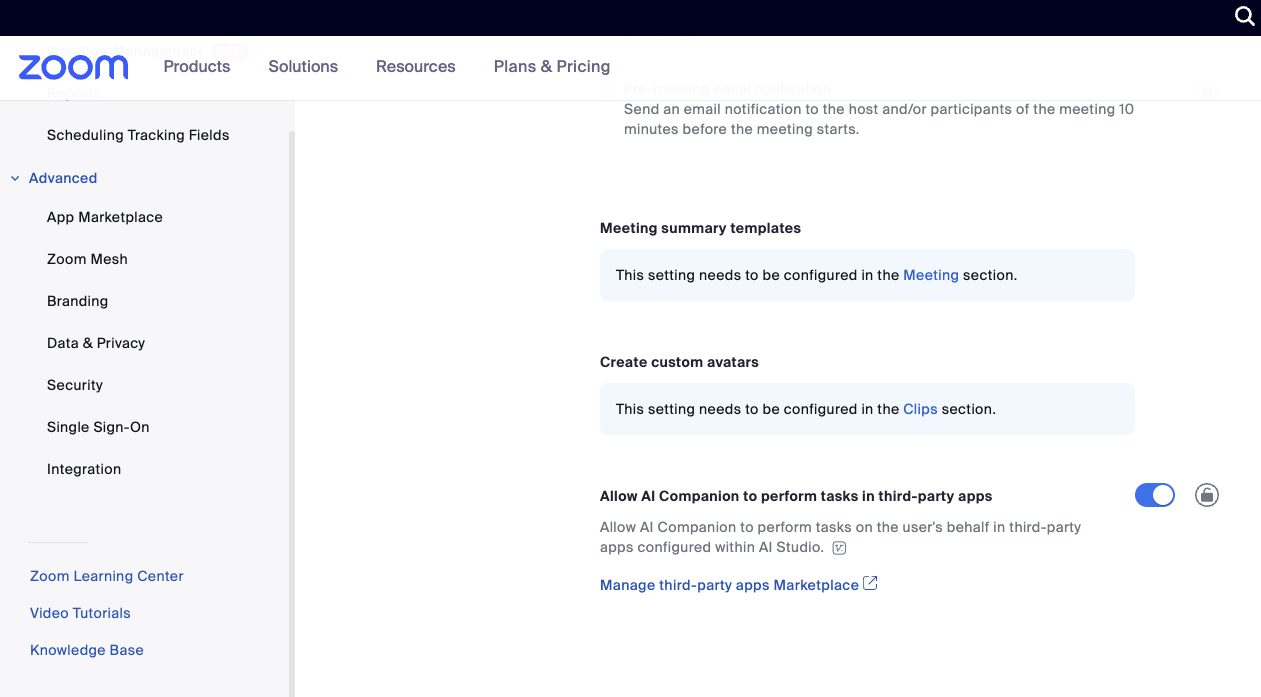Viewport: 1261px width, 697px height.
Task: Select Data & Privacy in sidebar
Action: point(96,343)
